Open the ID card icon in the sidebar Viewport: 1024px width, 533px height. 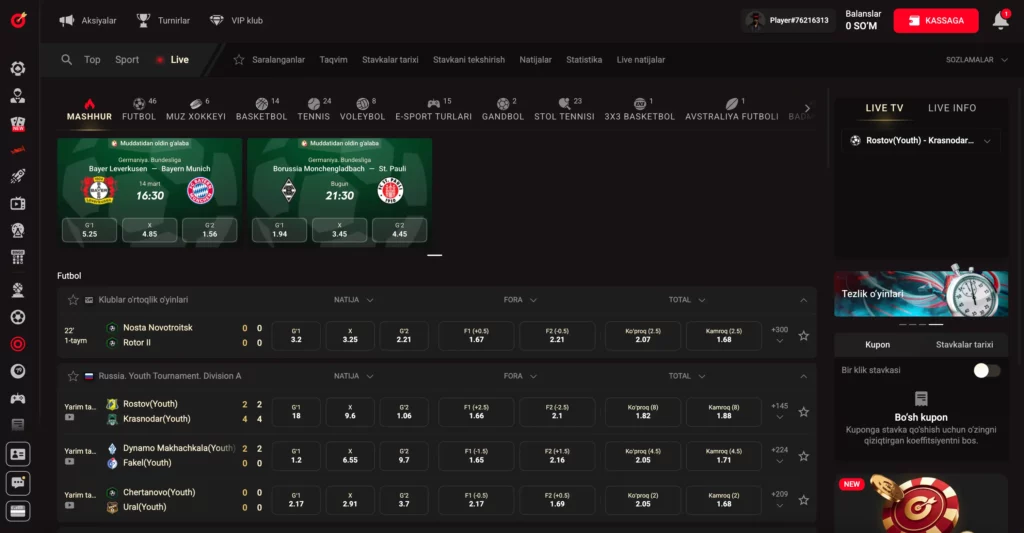tap(18, 454)
